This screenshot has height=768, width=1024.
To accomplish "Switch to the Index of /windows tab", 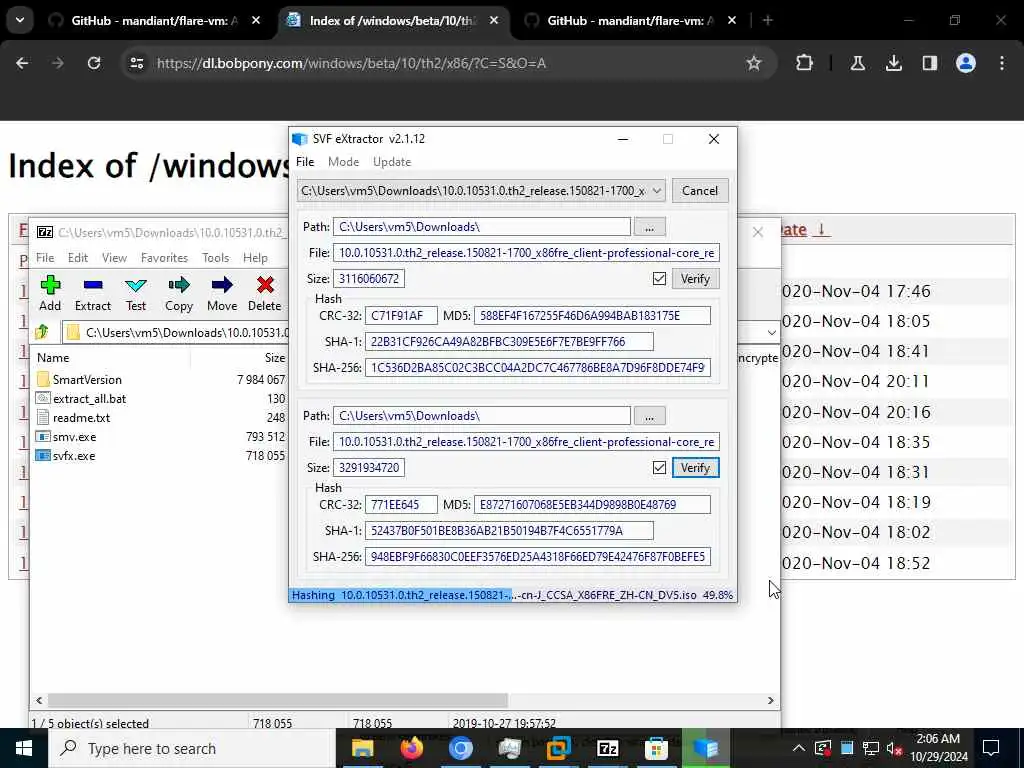I will point(392,20).
